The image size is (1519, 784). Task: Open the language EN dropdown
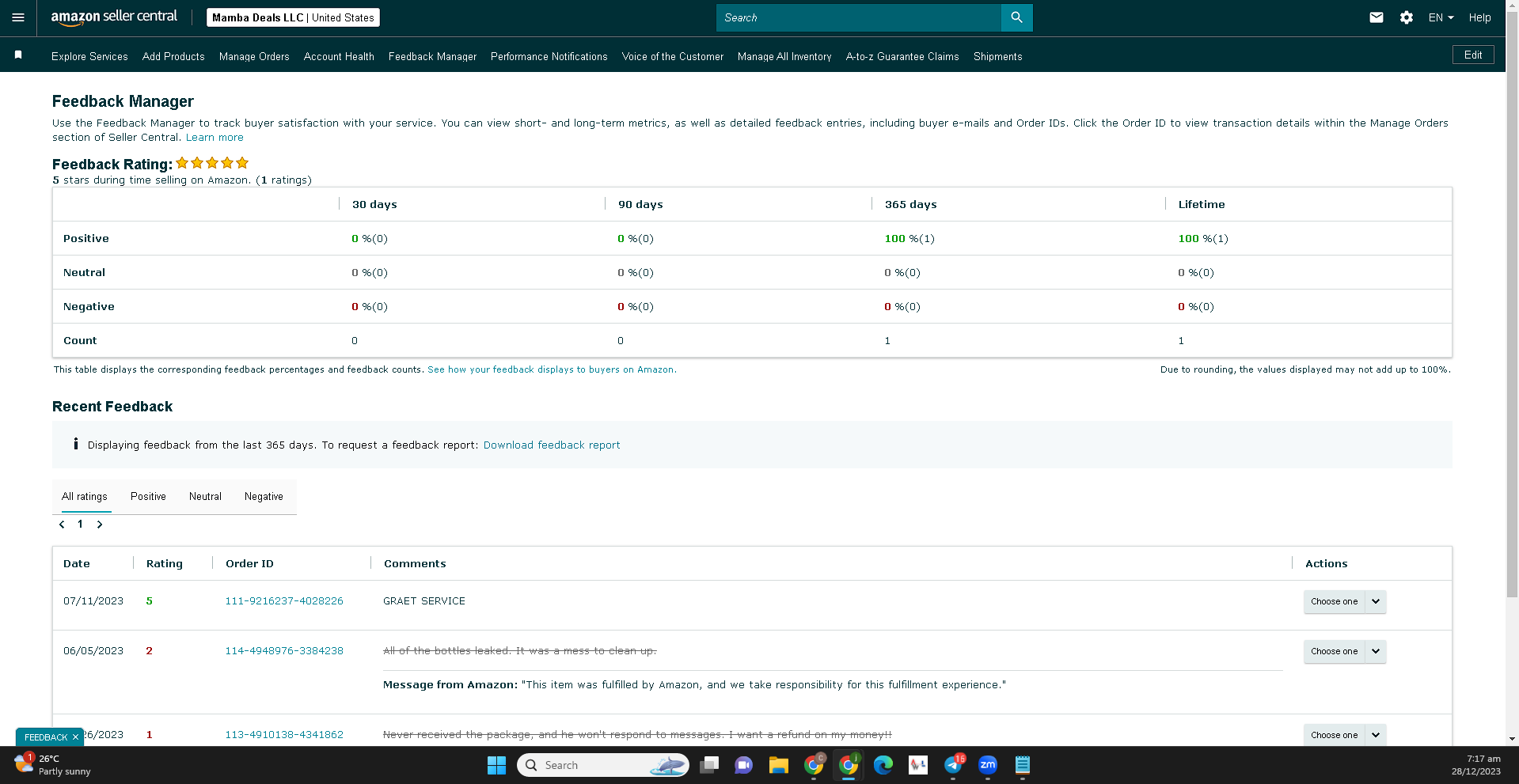(1441, 17)
